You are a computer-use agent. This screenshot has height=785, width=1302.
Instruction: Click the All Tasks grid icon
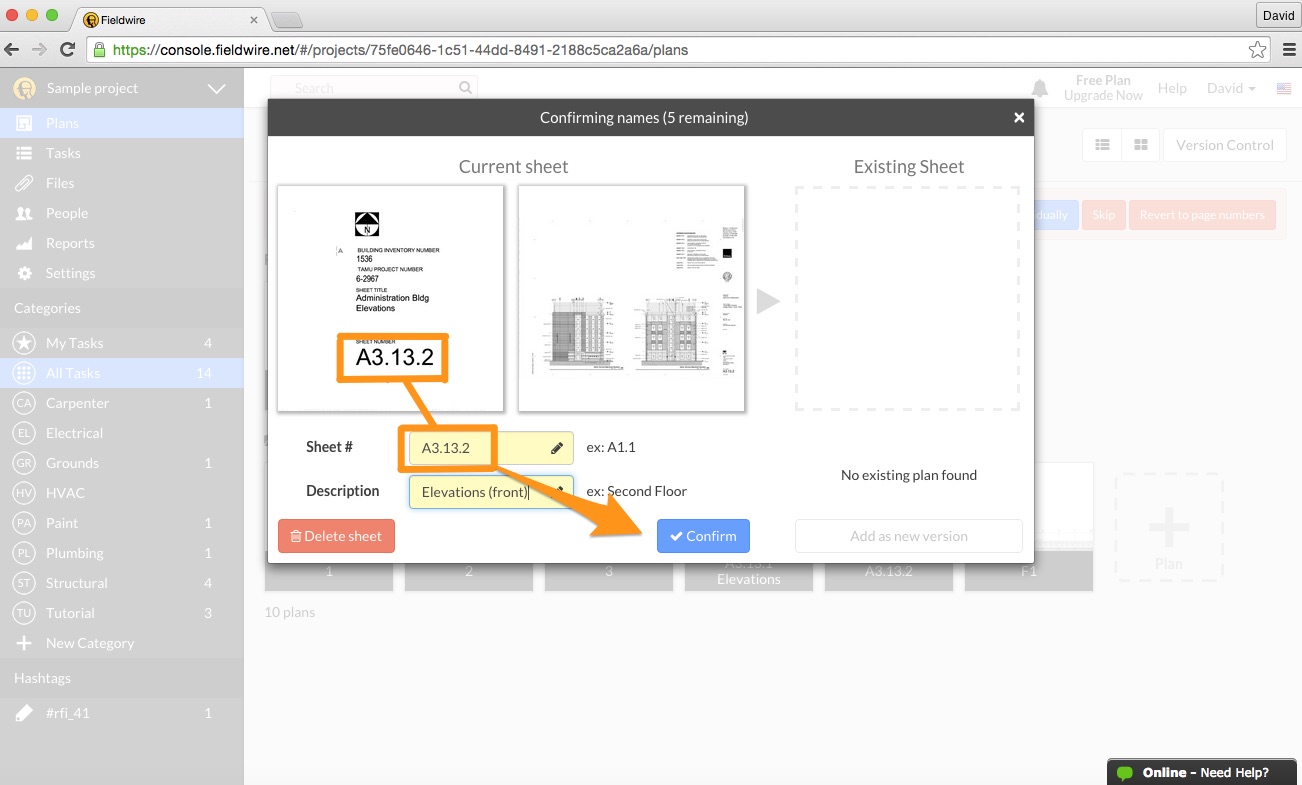(24, 373)
